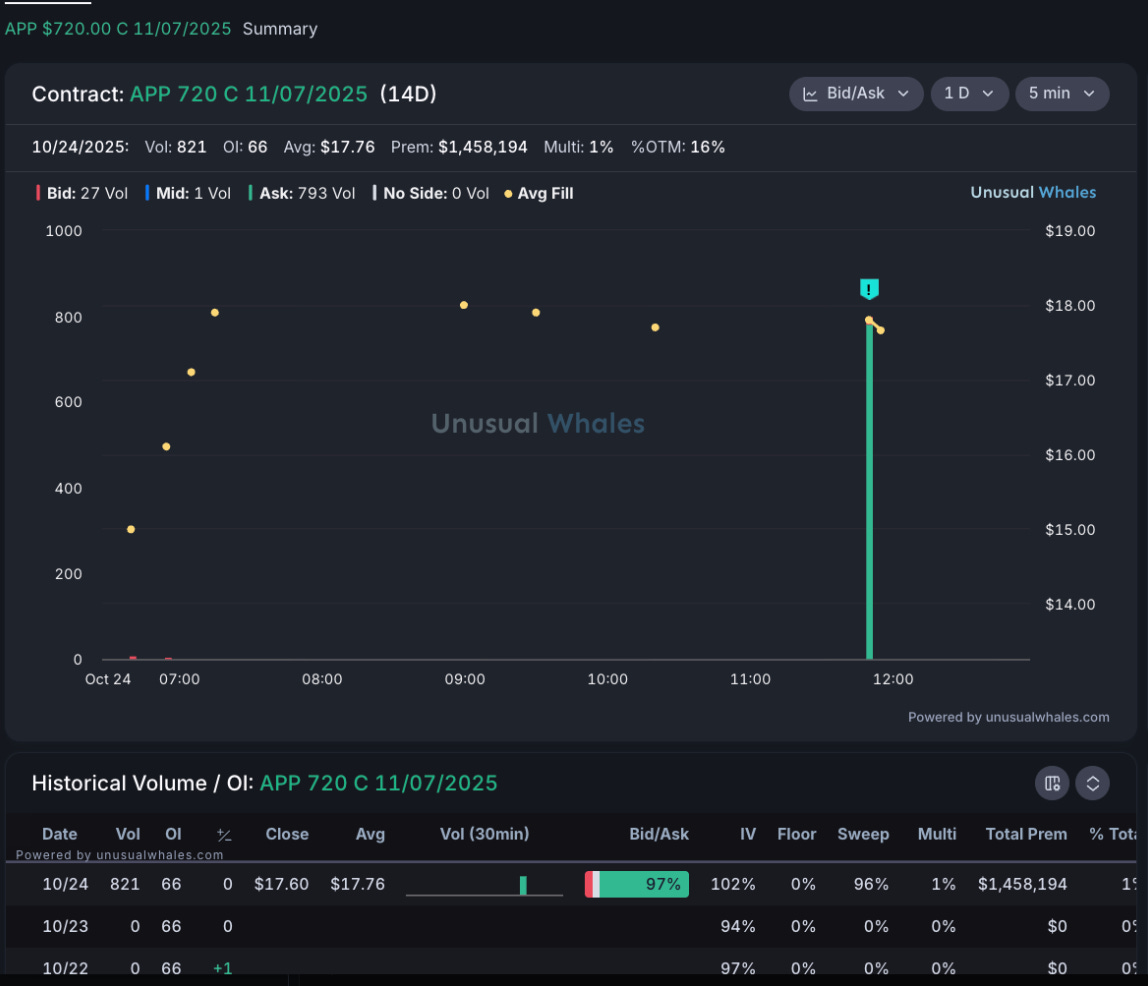
Task: Toggle the Bid series in chart legend
Action: (82, 193)
